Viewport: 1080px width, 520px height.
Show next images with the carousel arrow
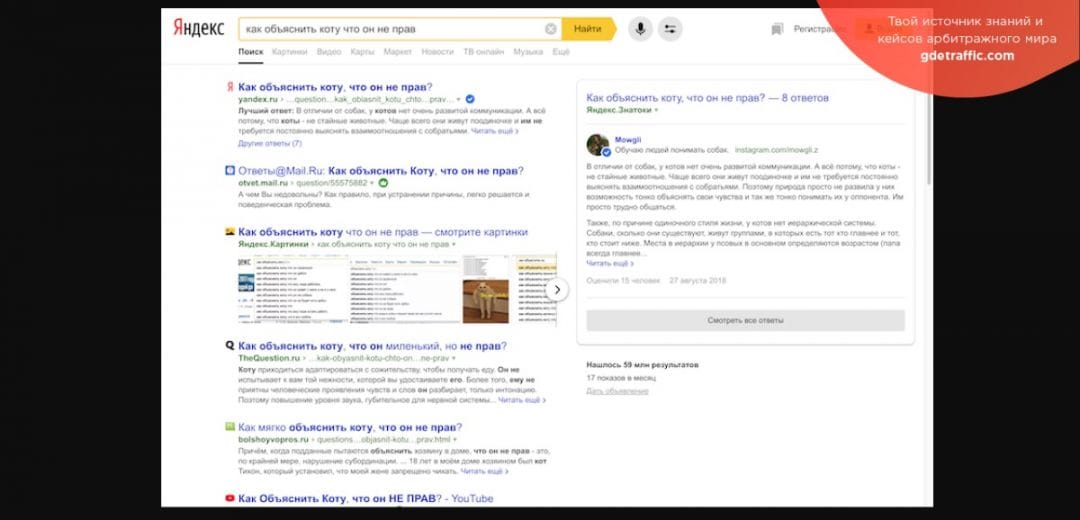pyautogui.click(x=559, y=289)
